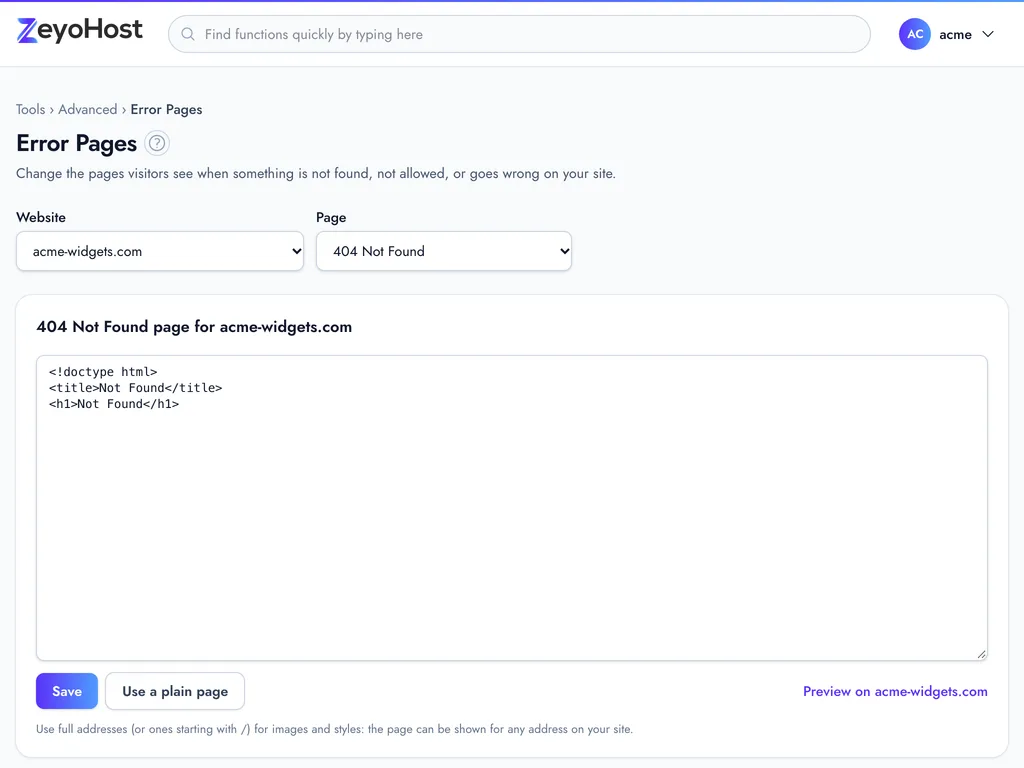1024x768 pixels.
Task: Focus the Find functions search field
Action: pyautogui.click(x=519, y=34)
